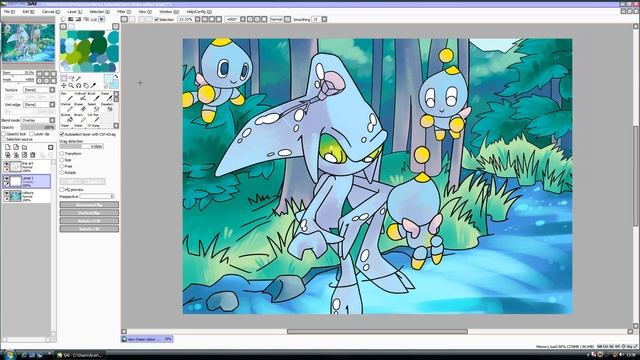Activate the Zoom magnifier tool
The width and height of the screenshot is (640, 360).
tap(71, 86)
